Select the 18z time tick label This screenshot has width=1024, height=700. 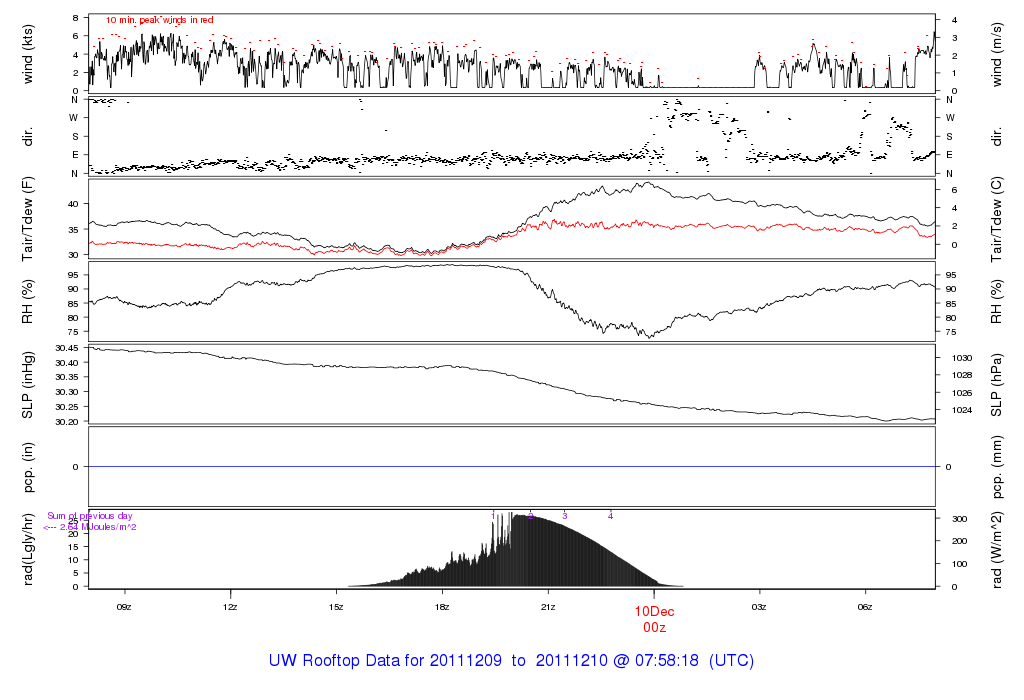442,606
